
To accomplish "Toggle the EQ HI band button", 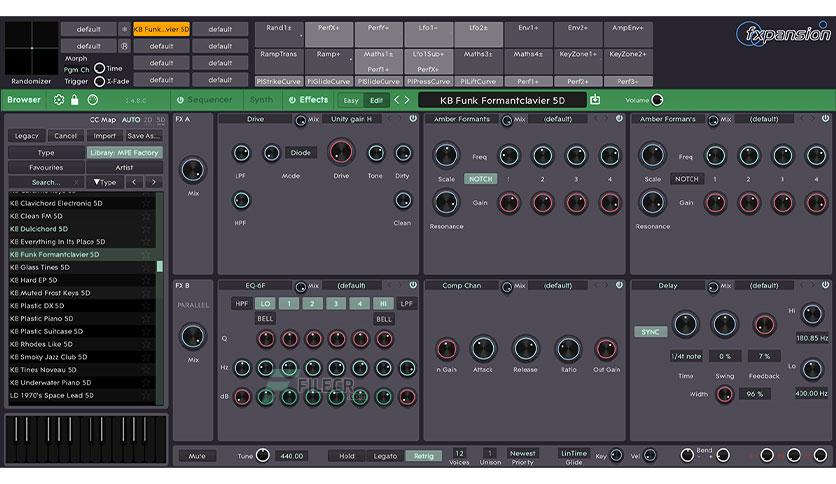I will pos(383,303).
